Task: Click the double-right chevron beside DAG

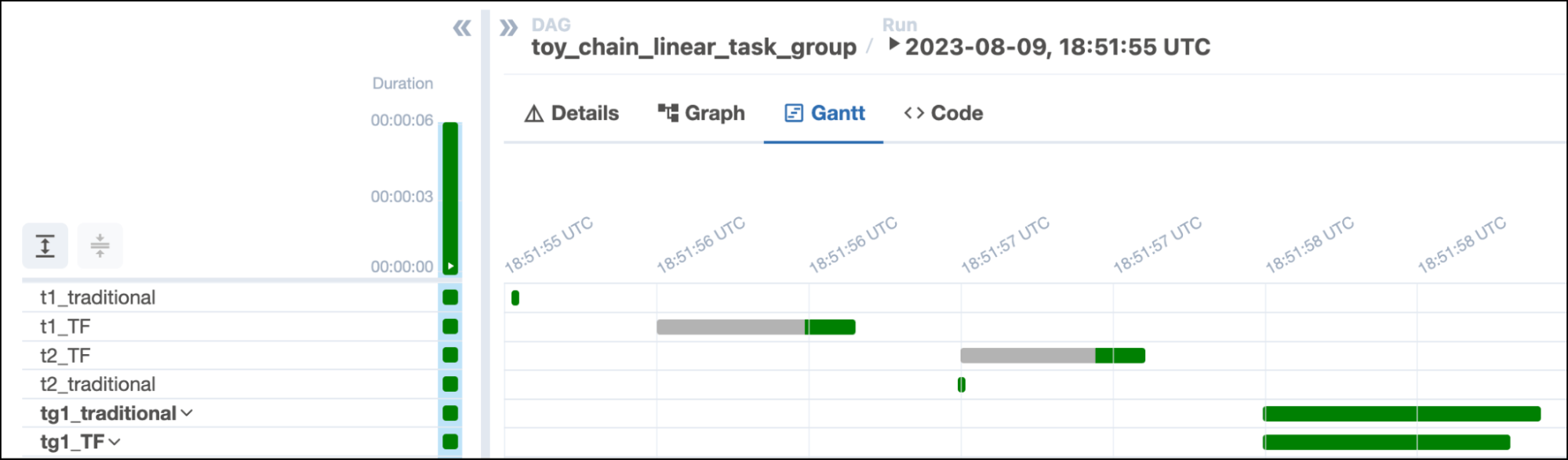Action: click(508, 29)
